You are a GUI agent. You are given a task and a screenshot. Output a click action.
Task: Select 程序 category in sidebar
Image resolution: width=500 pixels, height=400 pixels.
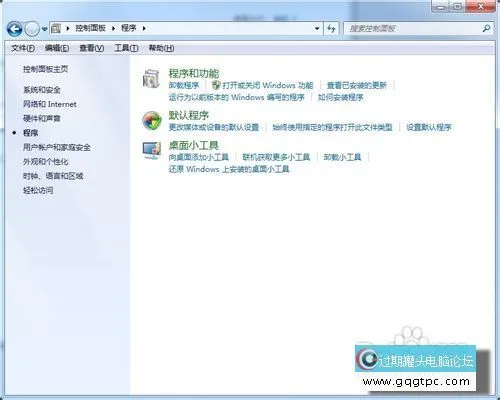click(x=30, y=133)
